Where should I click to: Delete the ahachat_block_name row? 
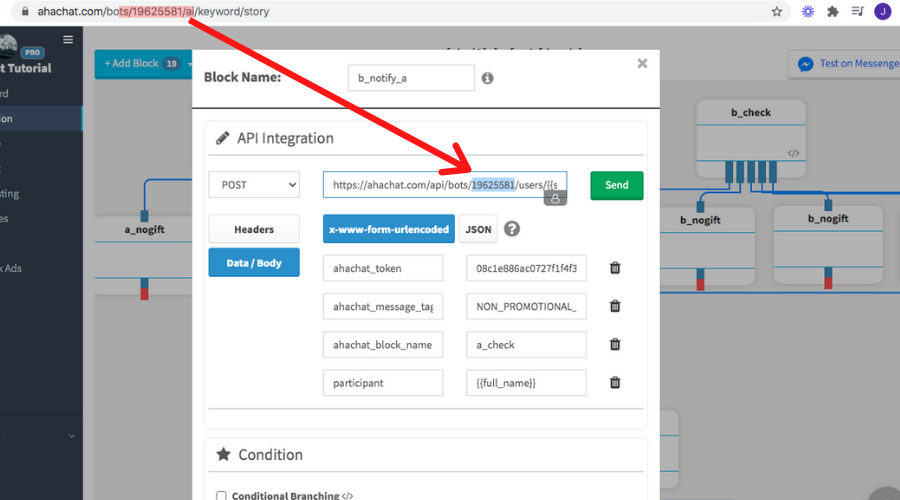[x=615, y=344]
